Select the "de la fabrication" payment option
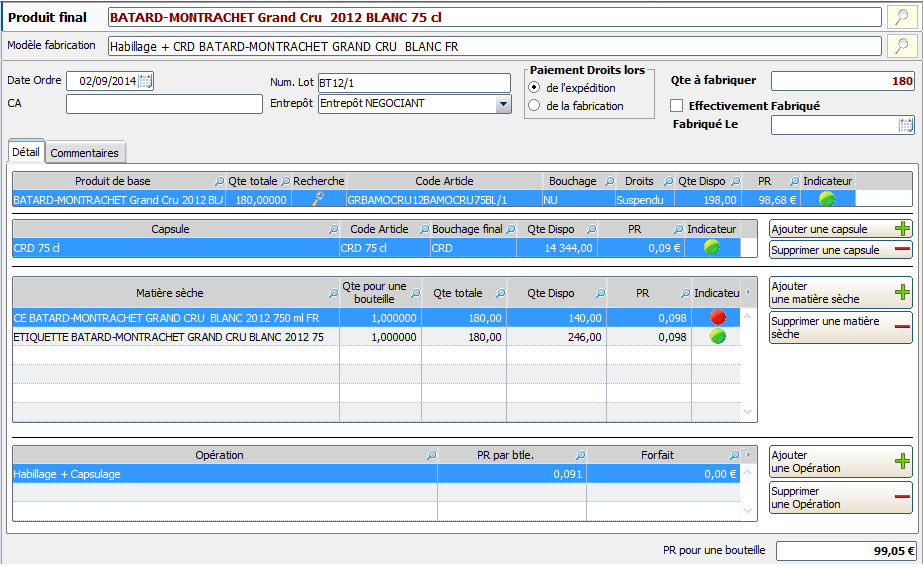The width and height of the screenshot is (923, 567). (534, 106)
